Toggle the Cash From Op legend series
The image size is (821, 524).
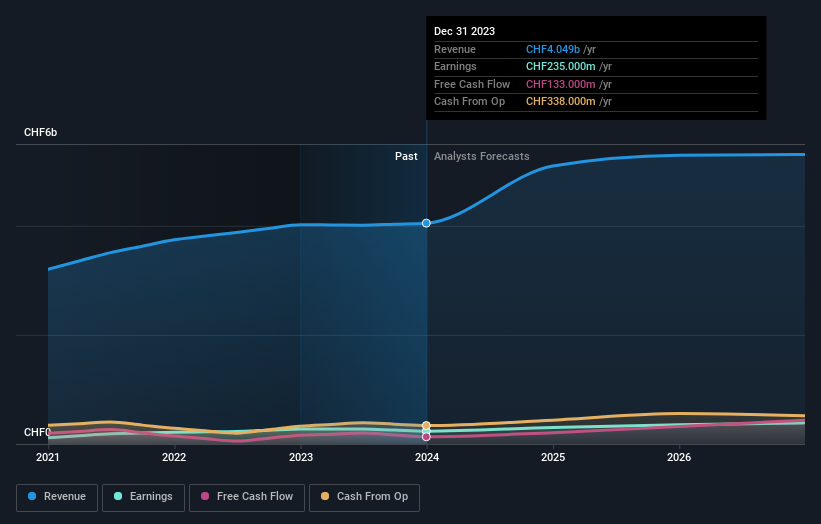364,497
